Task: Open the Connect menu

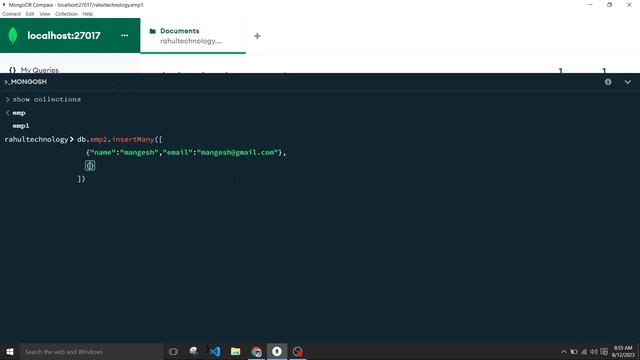Action: coord(11,14)
